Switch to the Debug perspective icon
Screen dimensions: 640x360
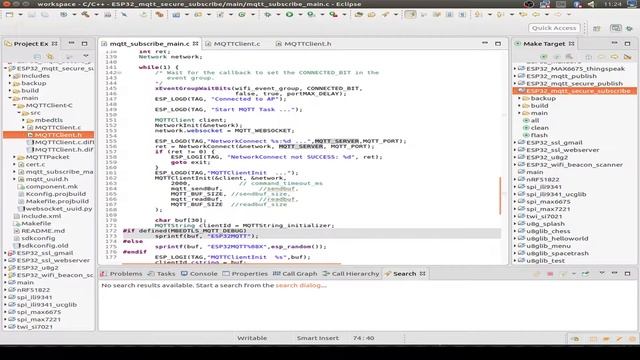[630, 28]
